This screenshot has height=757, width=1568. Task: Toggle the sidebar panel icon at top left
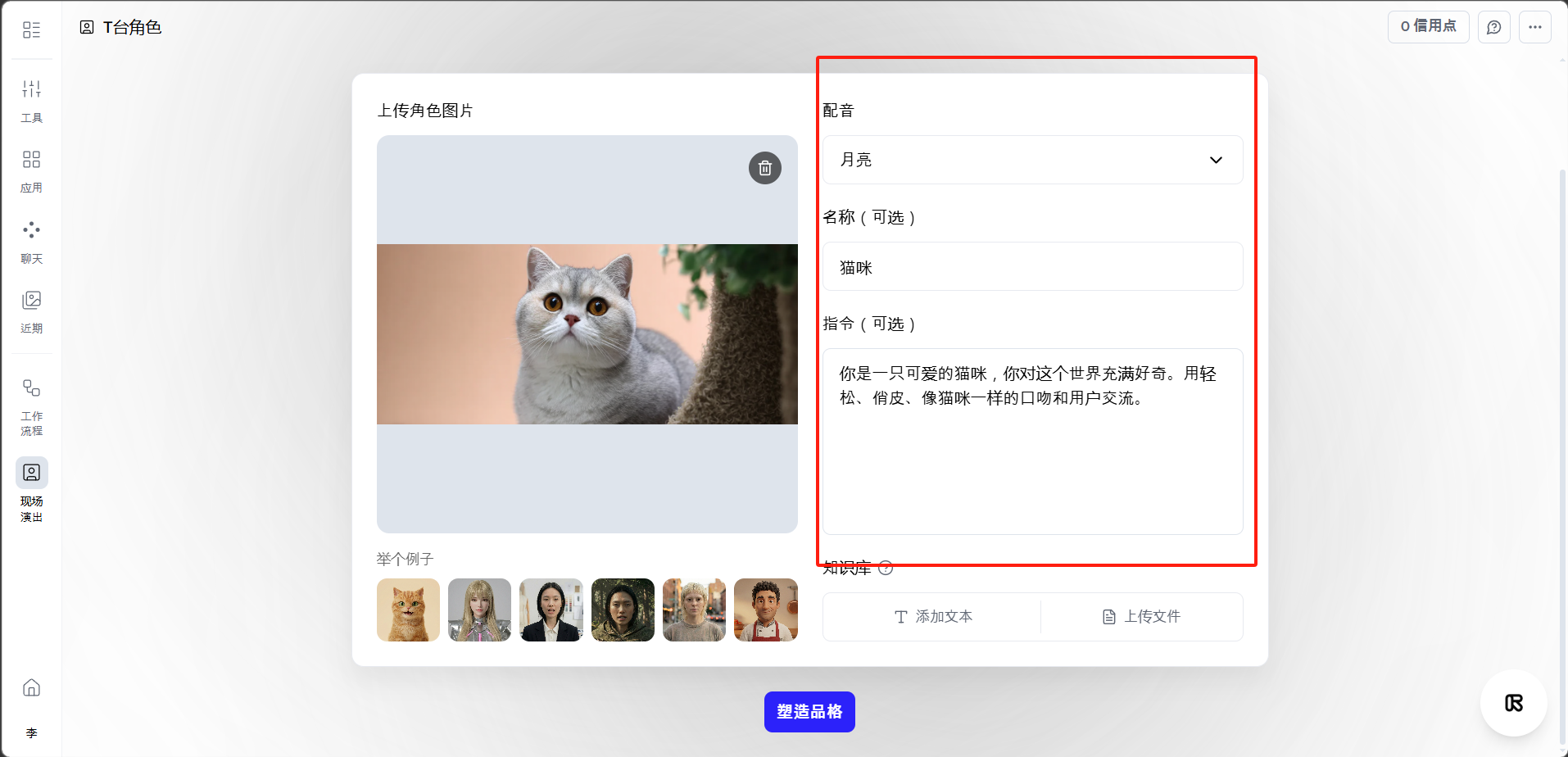(31, 30)
